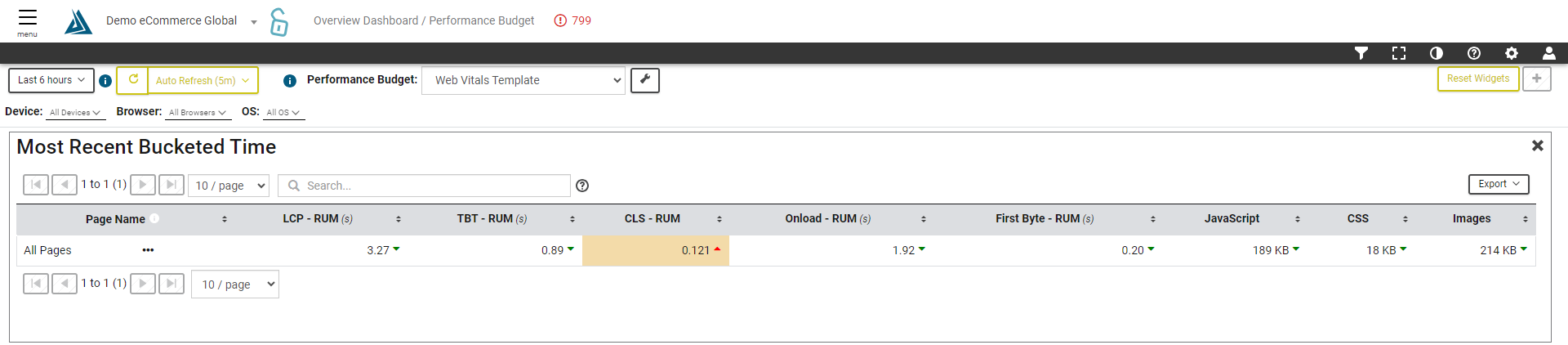Click the Reset Widgets button
The image size is (1568, 345).
click(1478, 78)
